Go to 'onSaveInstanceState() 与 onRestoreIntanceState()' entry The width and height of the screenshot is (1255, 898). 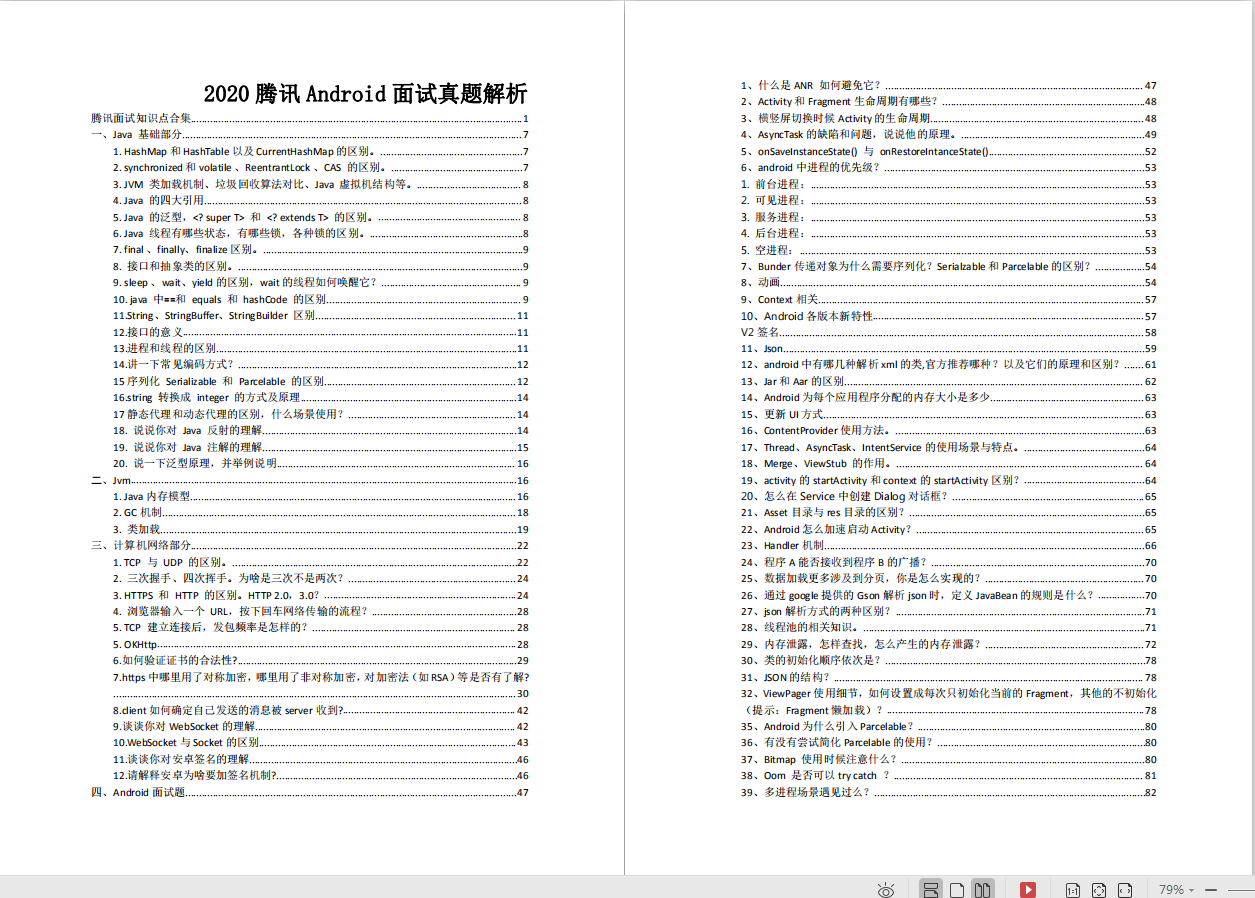949,151
